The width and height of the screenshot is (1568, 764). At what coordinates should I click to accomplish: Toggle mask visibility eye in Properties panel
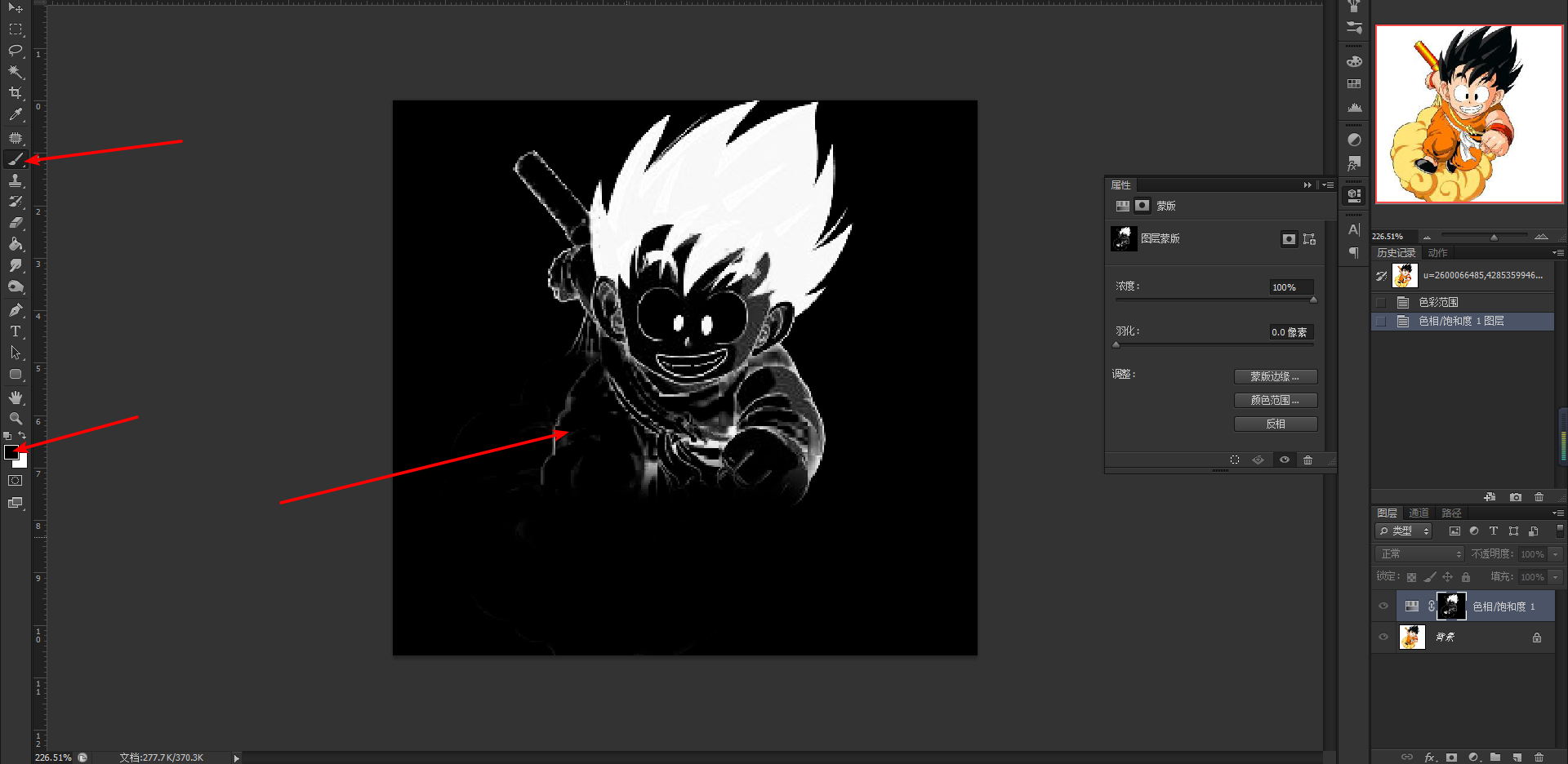(1285, 460)
